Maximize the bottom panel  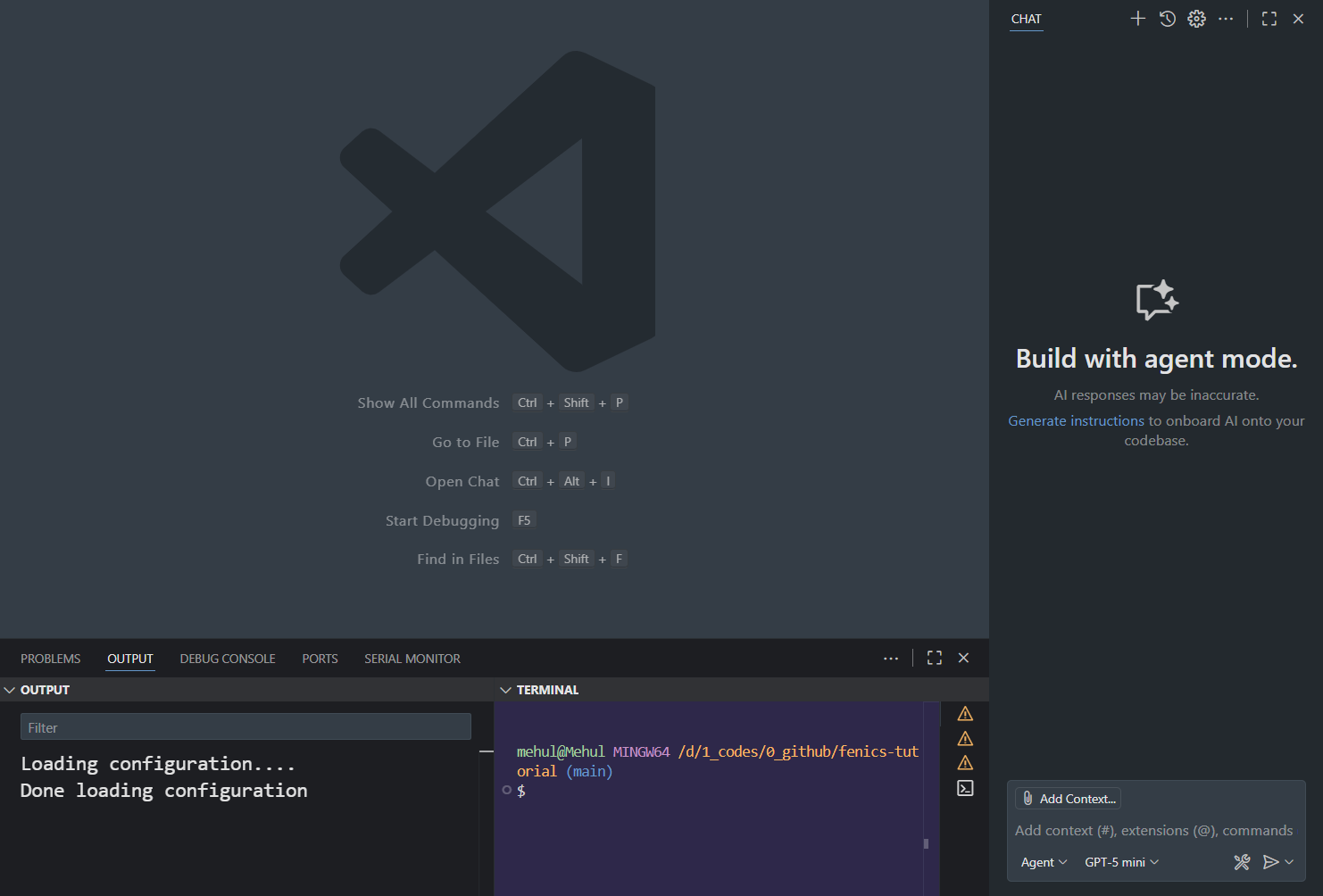[935, 658]
